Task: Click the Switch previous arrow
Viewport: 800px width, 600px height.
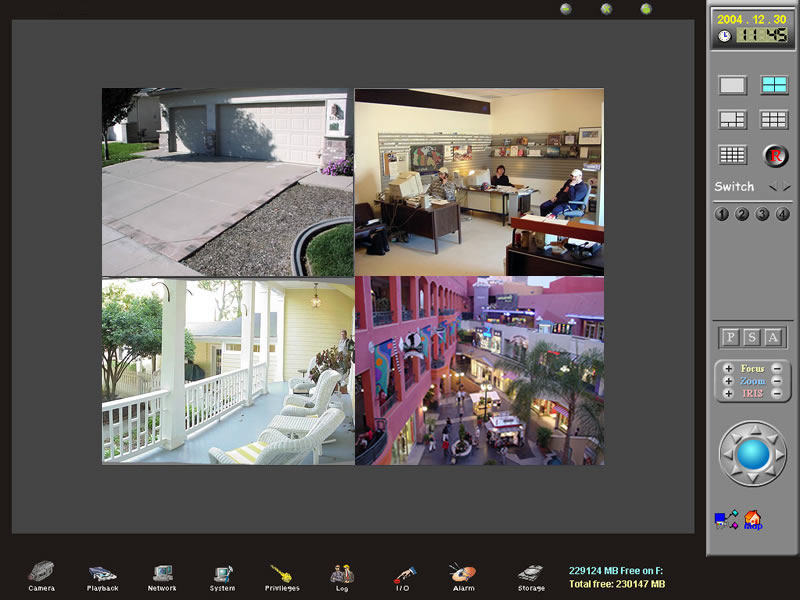Action: pyautogui.click(x=773, y=187)
